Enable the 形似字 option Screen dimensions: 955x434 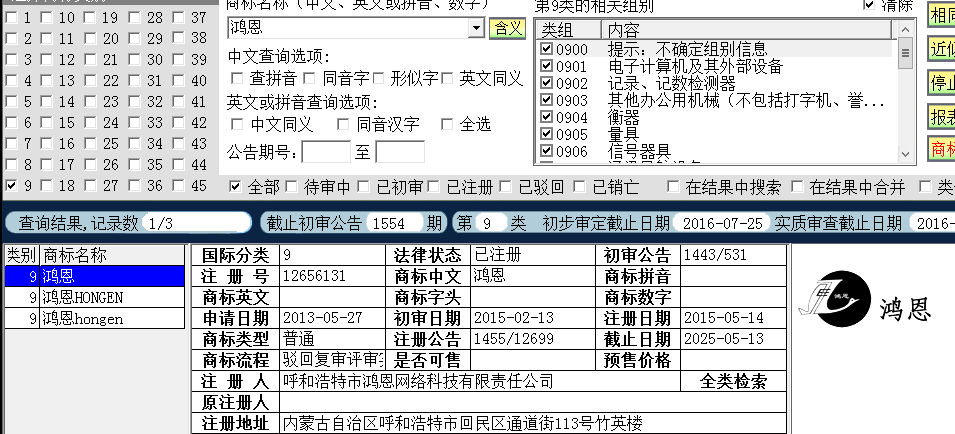coord(379,79)
